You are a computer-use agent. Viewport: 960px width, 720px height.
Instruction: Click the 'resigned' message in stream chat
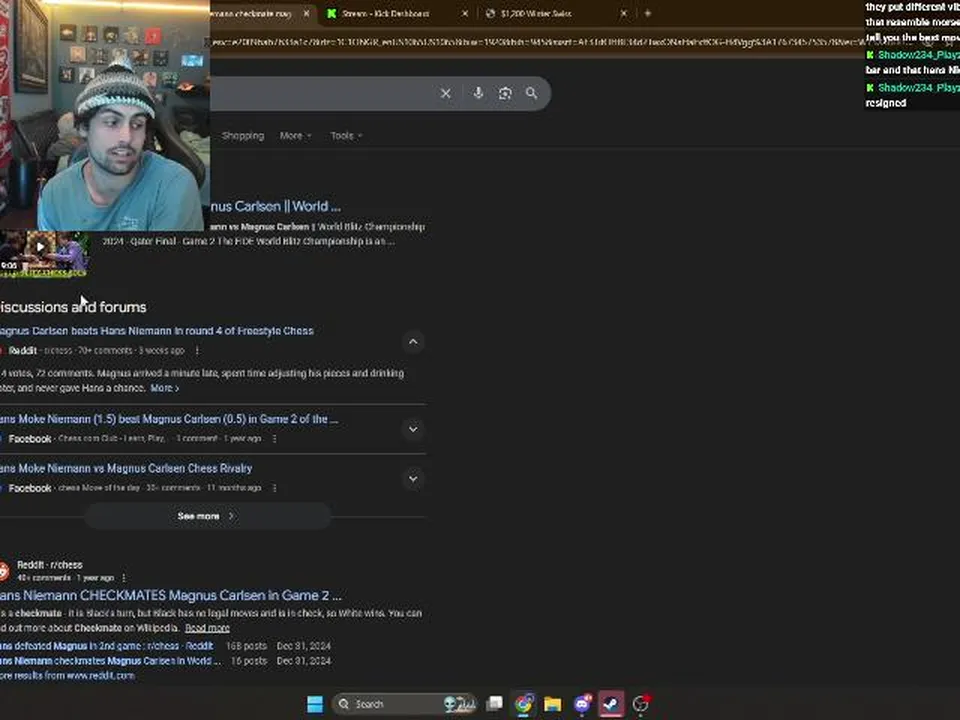(885, 103)
